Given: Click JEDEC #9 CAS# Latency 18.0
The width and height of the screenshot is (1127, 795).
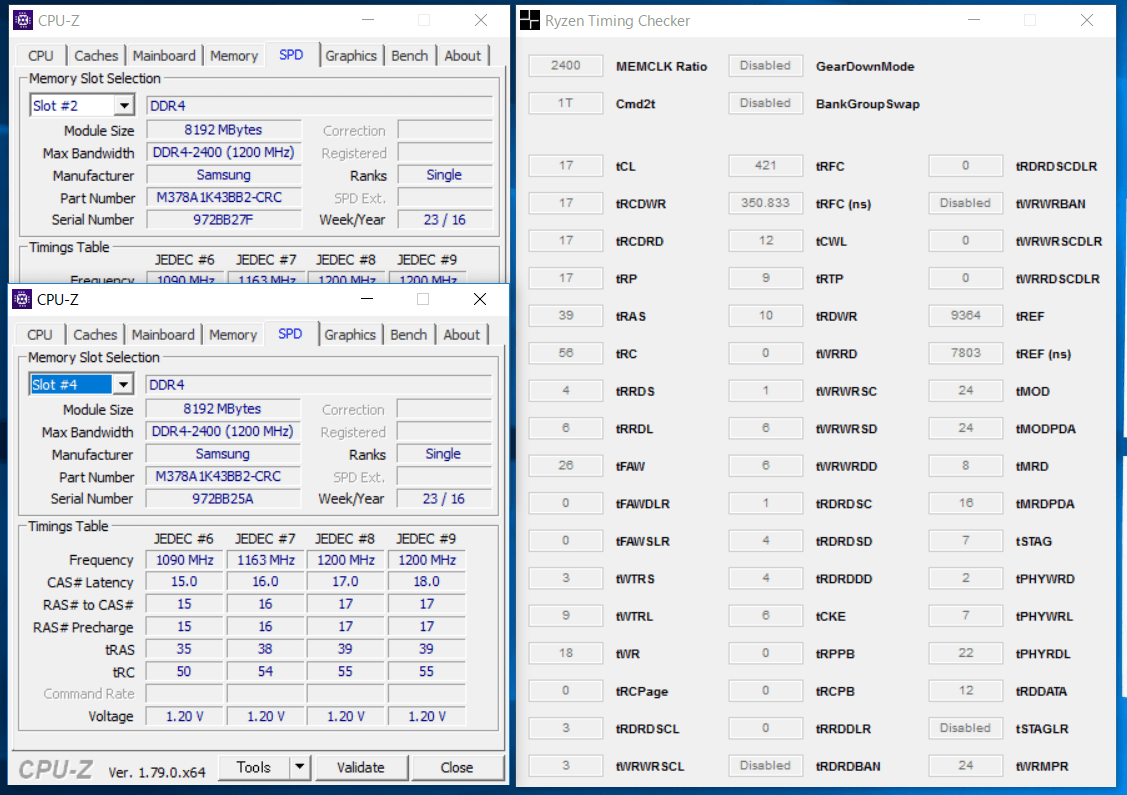Looking at the screenshot, I should coord(427,582).
